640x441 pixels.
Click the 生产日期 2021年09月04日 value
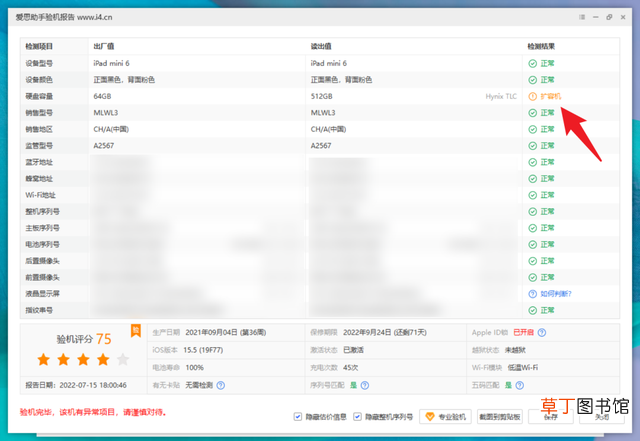[x=225, y=332]
